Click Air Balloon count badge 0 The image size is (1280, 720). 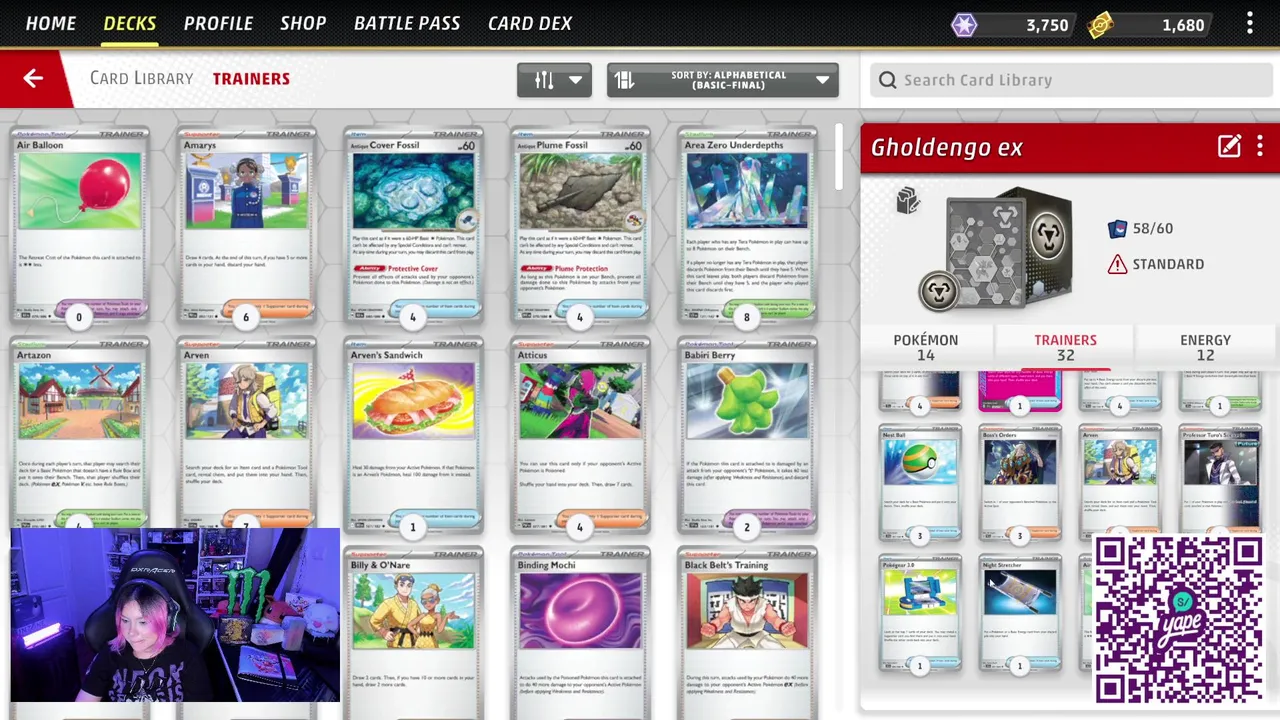click(x=79, y=317)
